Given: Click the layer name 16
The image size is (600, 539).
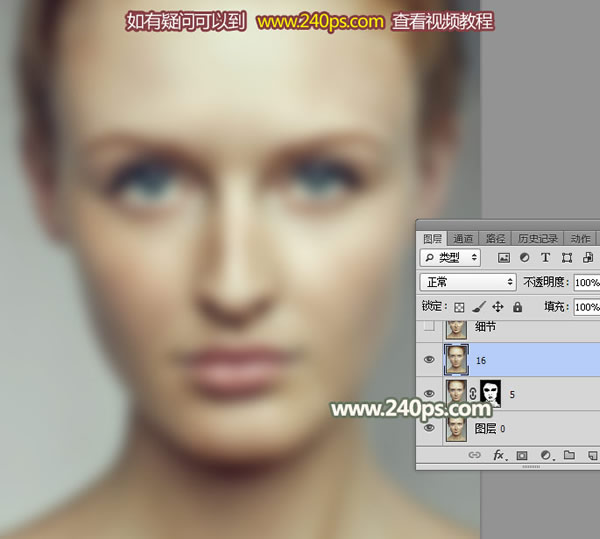Looking at the screenshot, I should [481, 360].
